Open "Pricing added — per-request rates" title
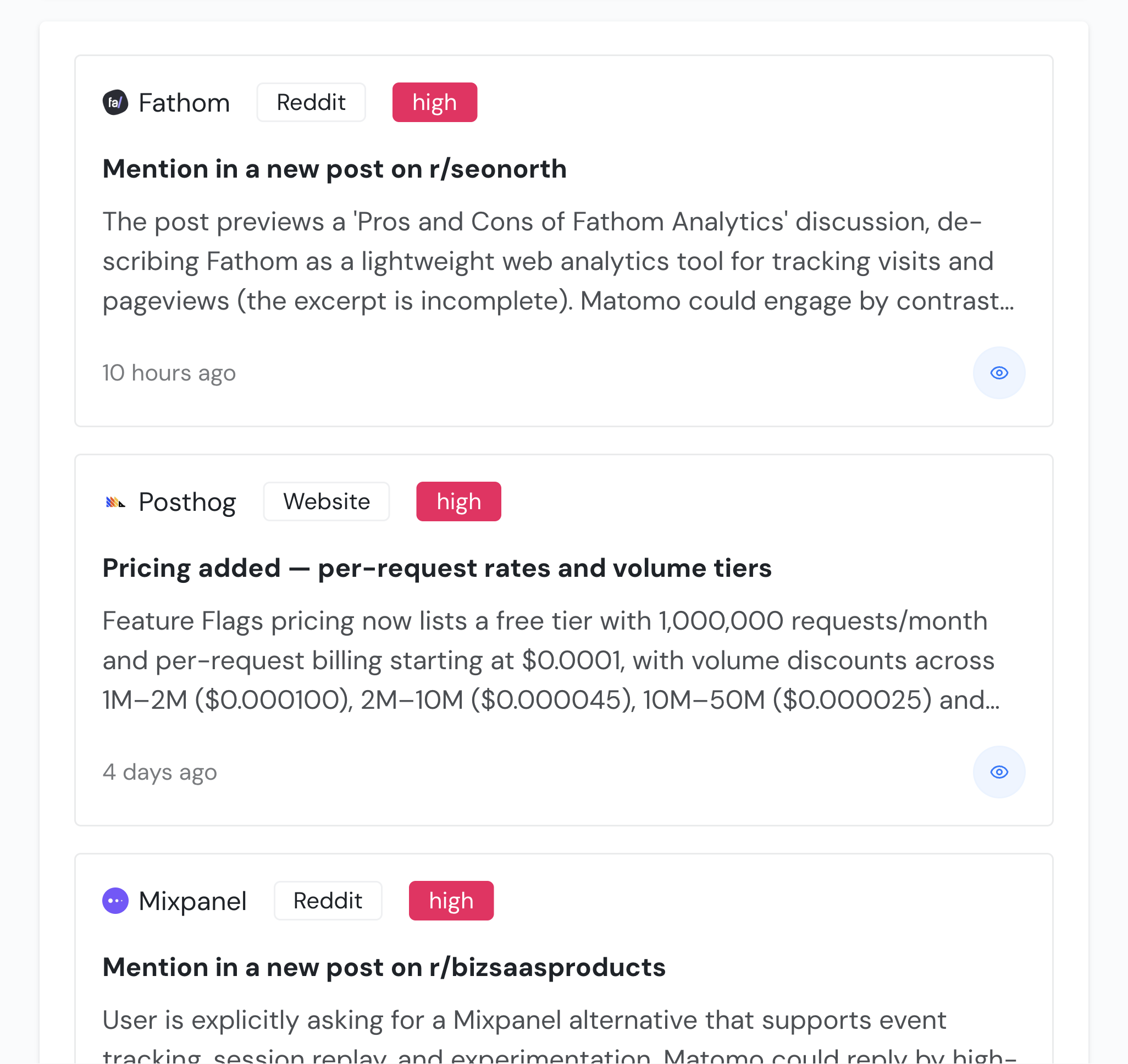1128x1064 pixels. [436, 568]
